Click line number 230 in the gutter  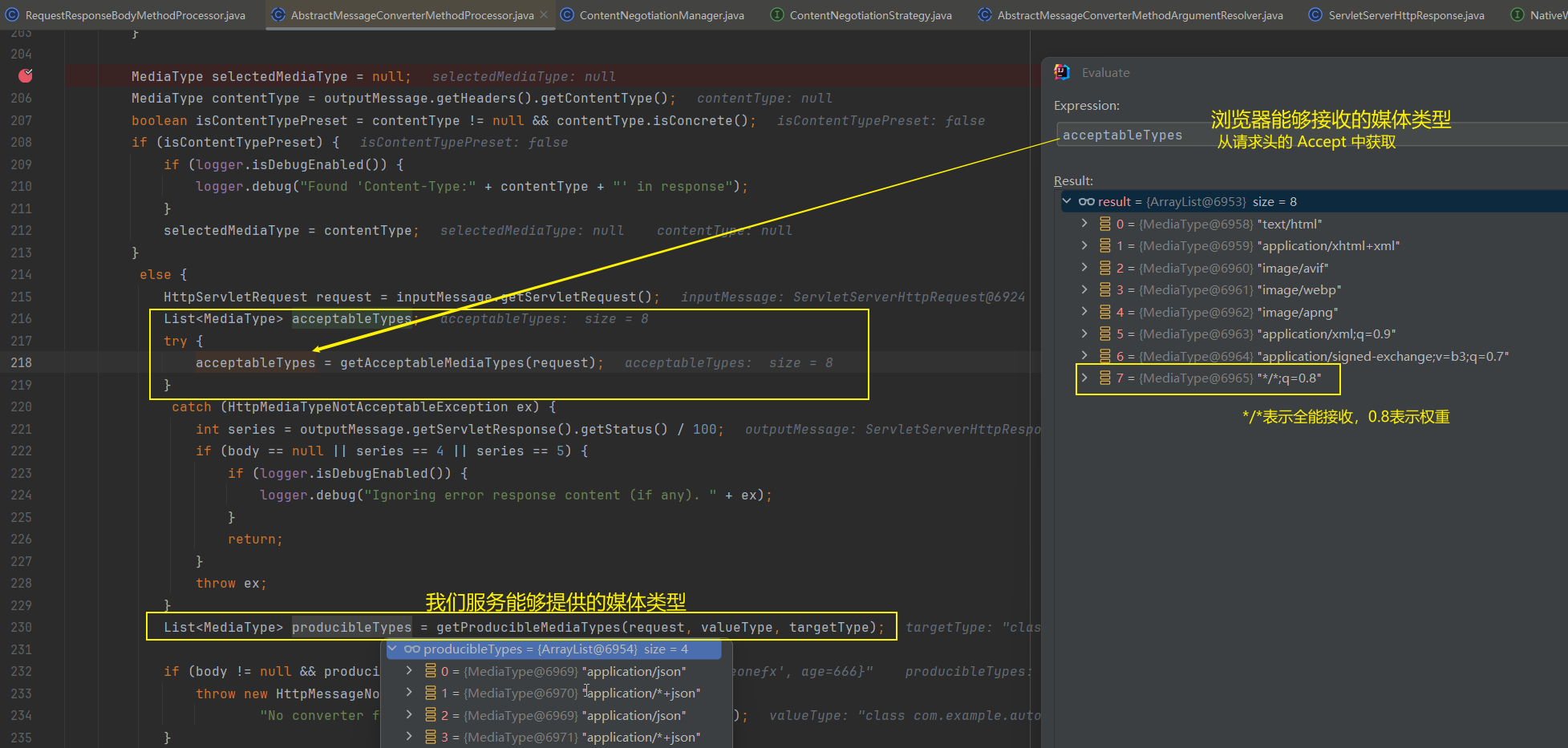coord(22,627)
